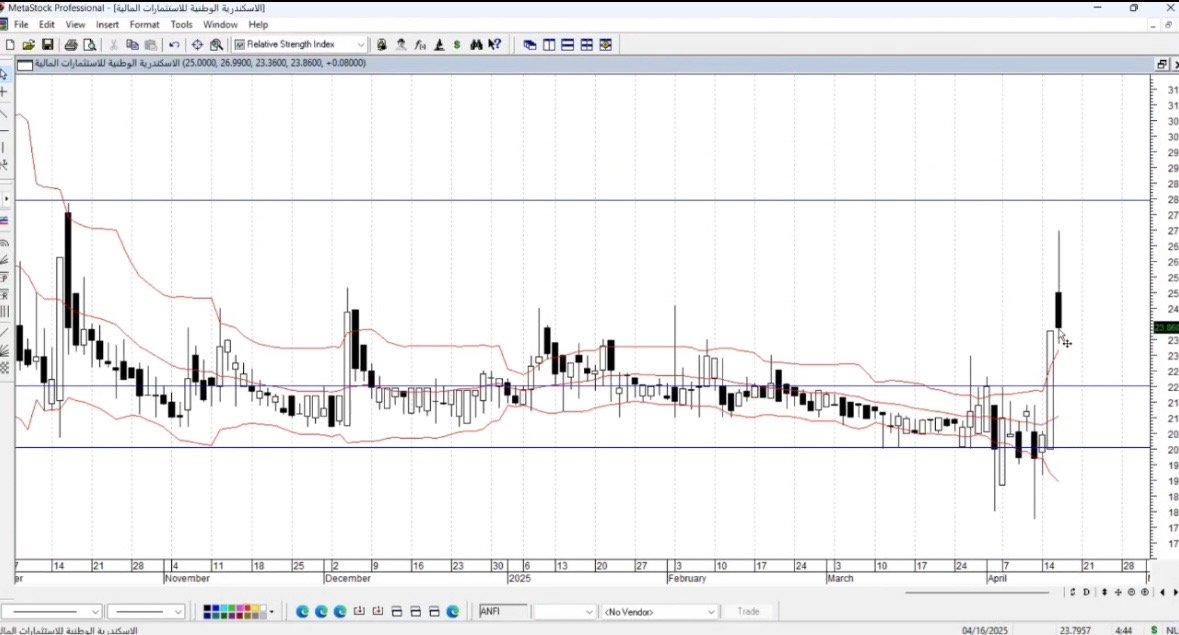
Task: Expand the first line style dropdown
Action: coord(96,611)
